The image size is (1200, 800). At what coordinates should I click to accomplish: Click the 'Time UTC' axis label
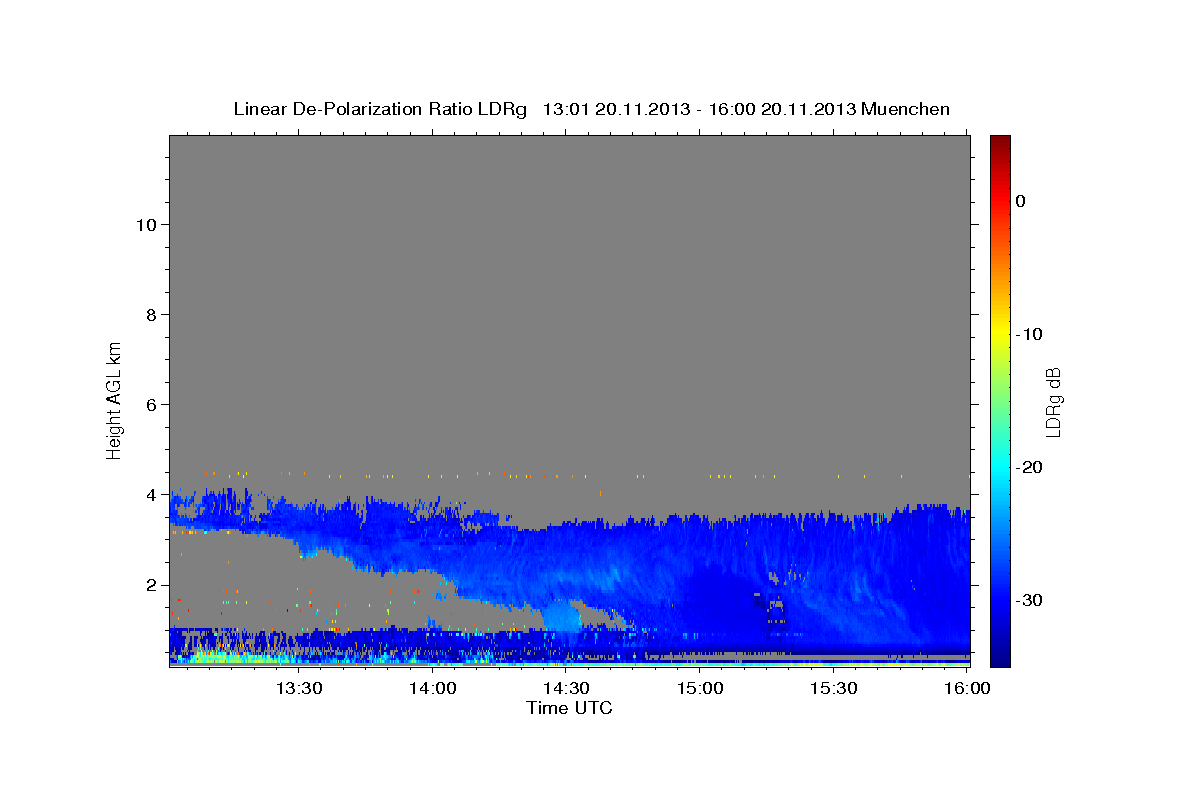569,708
